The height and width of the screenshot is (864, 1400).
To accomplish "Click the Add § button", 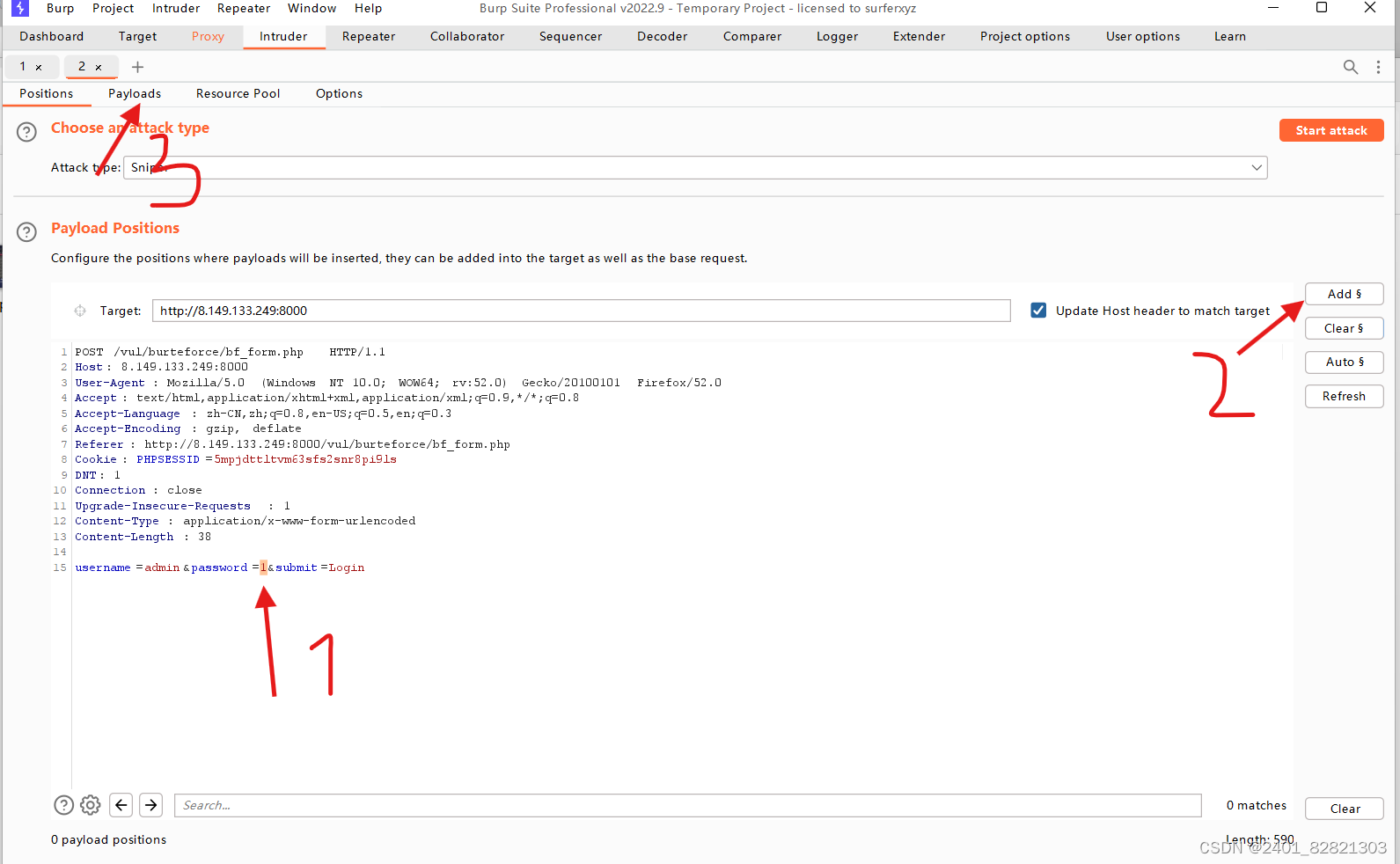I will point(1344,294).
